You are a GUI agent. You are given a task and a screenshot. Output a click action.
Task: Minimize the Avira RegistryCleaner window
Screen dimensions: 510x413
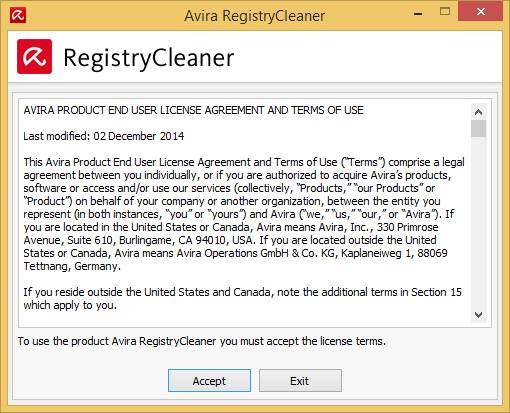point(418,13)
